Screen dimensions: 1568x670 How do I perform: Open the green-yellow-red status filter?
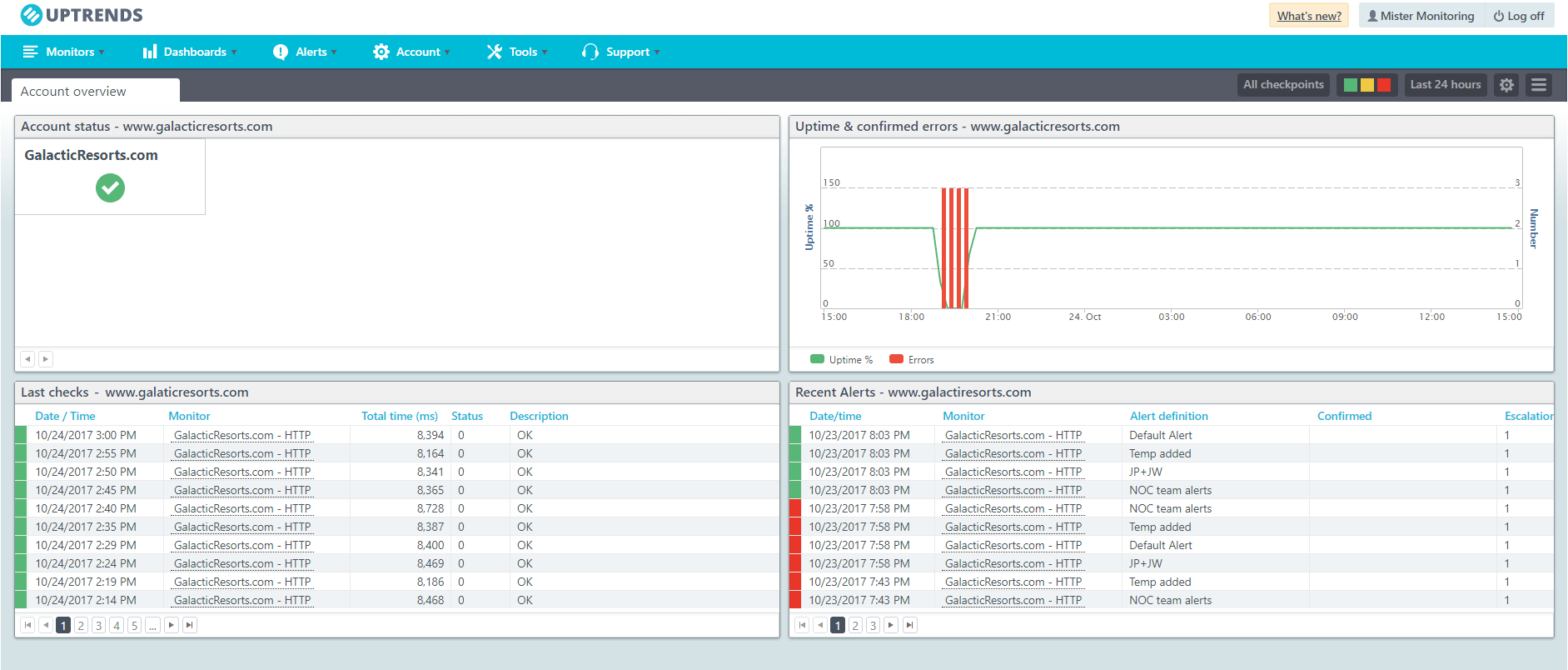[1366, 84]
